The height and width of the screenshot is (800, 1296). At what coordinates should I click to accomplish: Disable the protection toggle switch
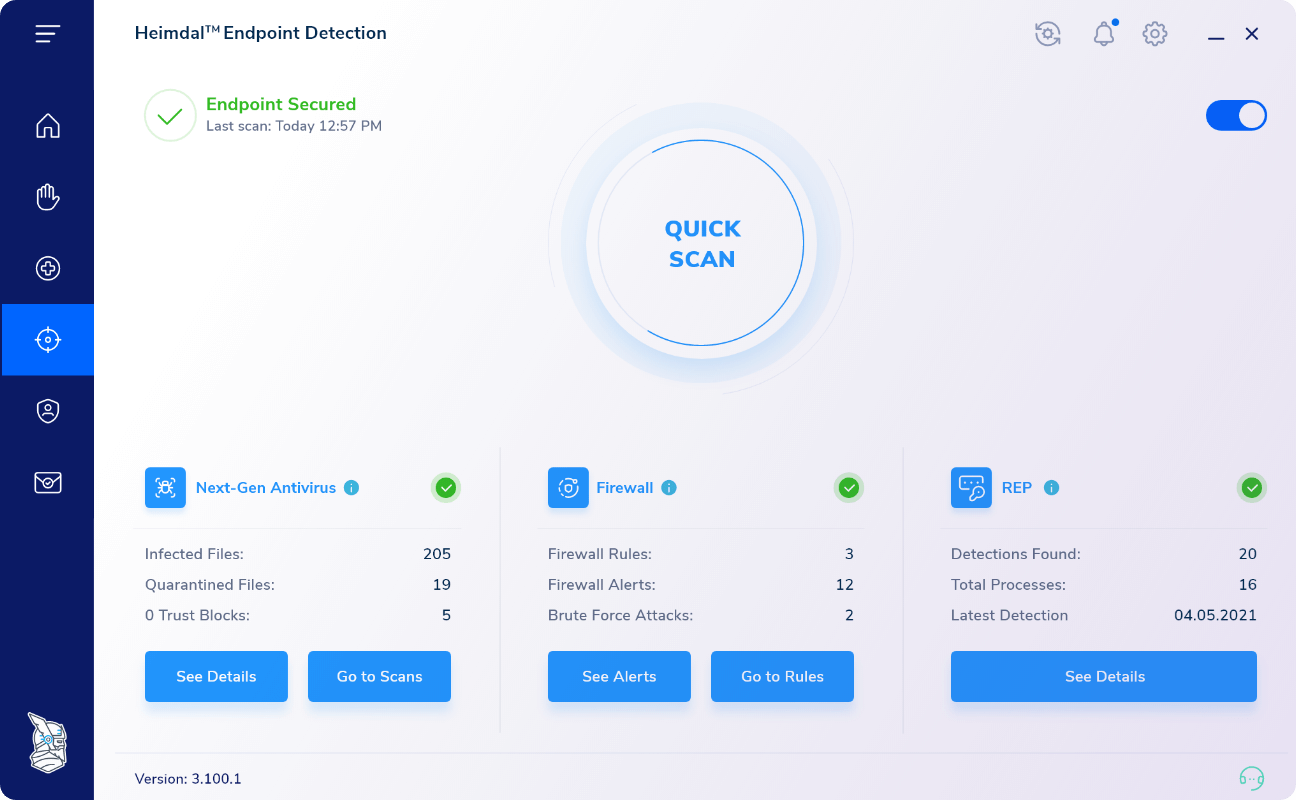click(x=1236, y=115)
